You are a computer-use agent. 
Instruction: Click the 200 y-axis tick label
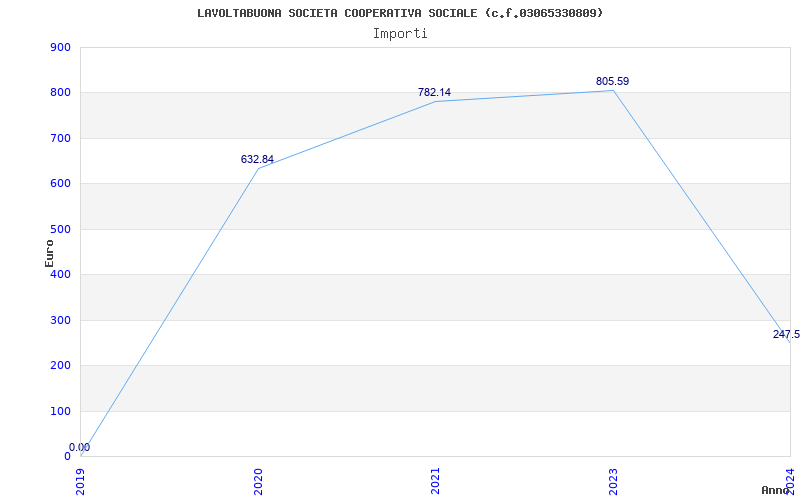click(x=60, y=365)
